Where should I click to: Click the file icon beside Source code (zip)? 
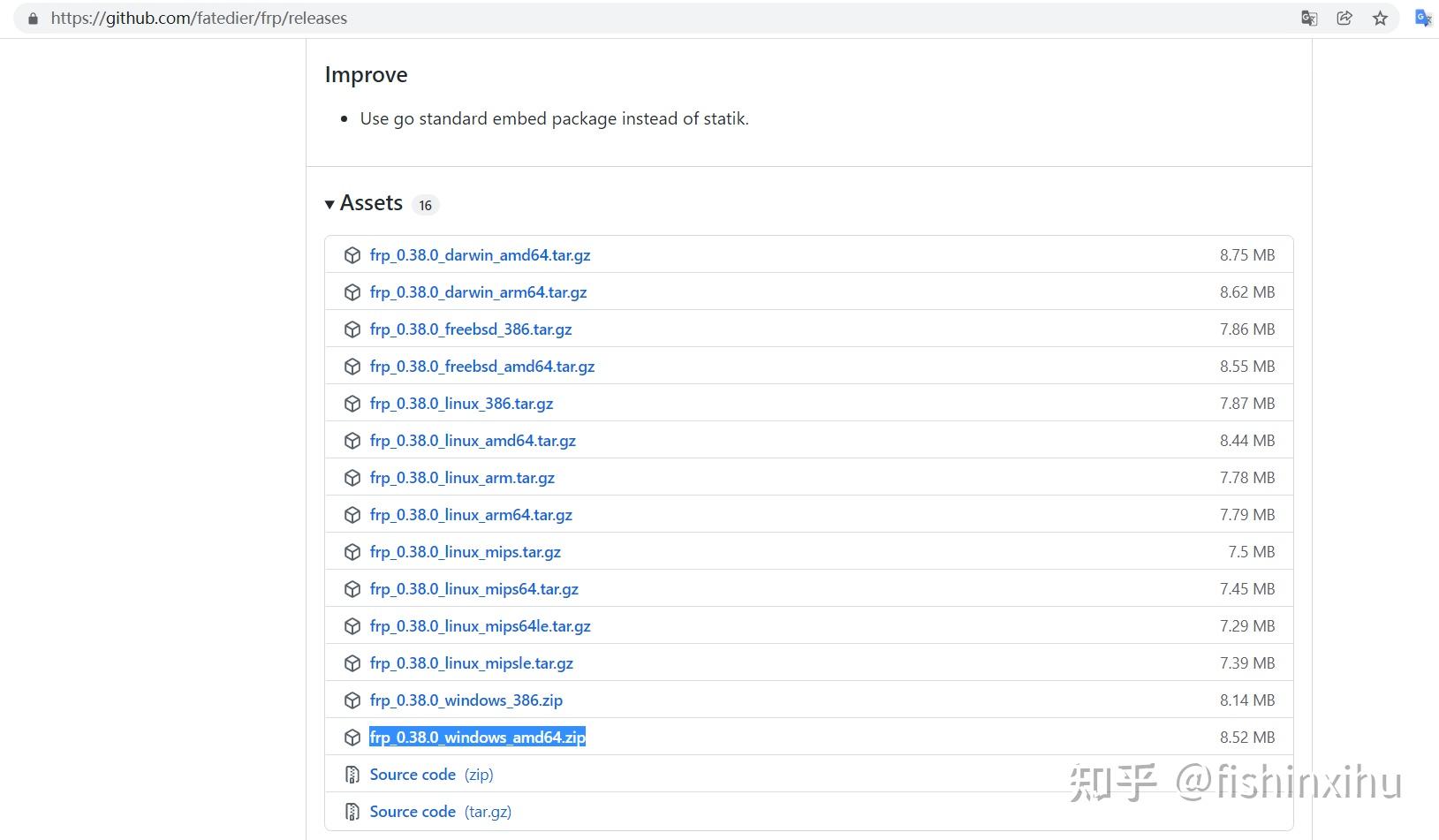352,774
